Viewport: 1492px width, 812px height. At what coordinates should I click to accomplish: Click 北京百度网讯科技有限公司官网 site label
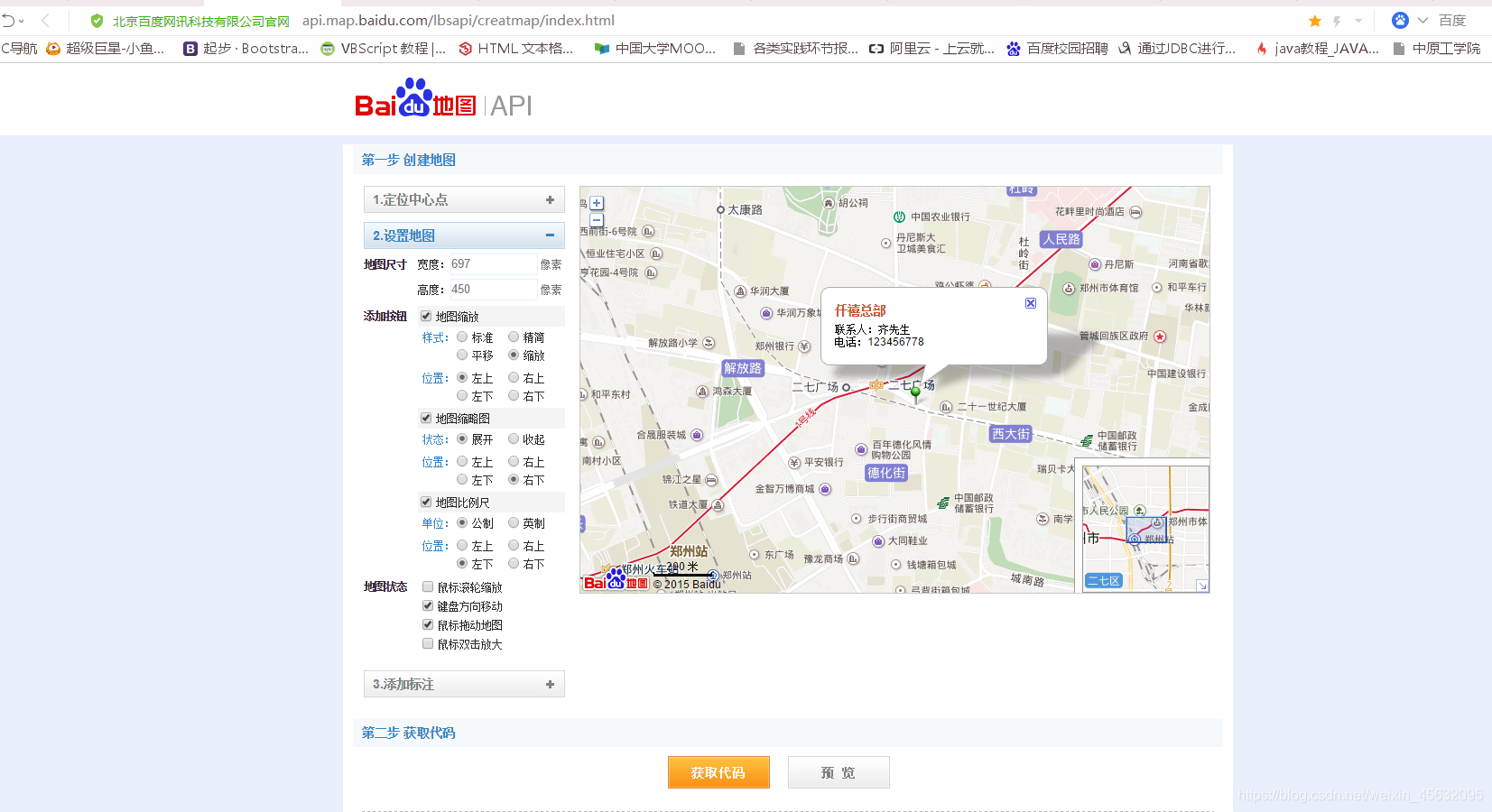pos(200,21)
